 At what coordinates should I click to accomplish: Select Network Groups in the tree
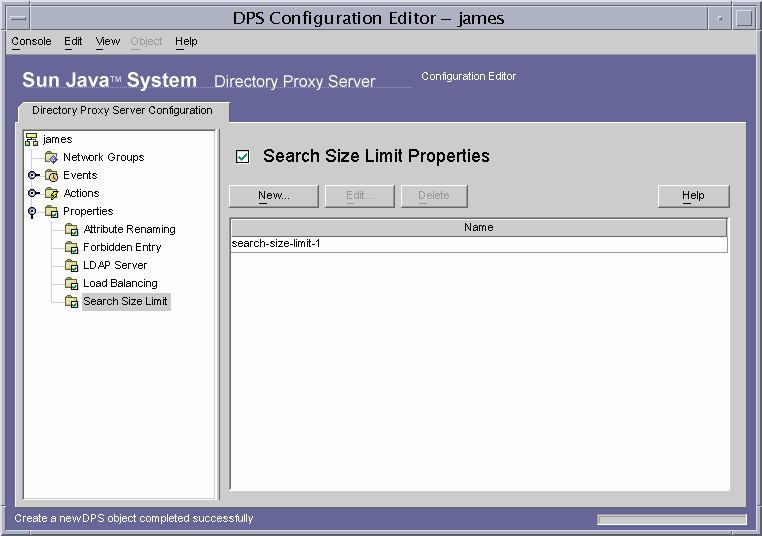click(104, 157)
